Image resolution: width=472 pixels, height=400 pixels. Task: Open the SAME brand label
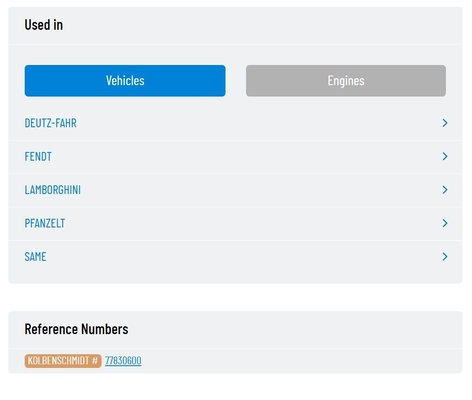pyautogui.click(x=35, y=256)
